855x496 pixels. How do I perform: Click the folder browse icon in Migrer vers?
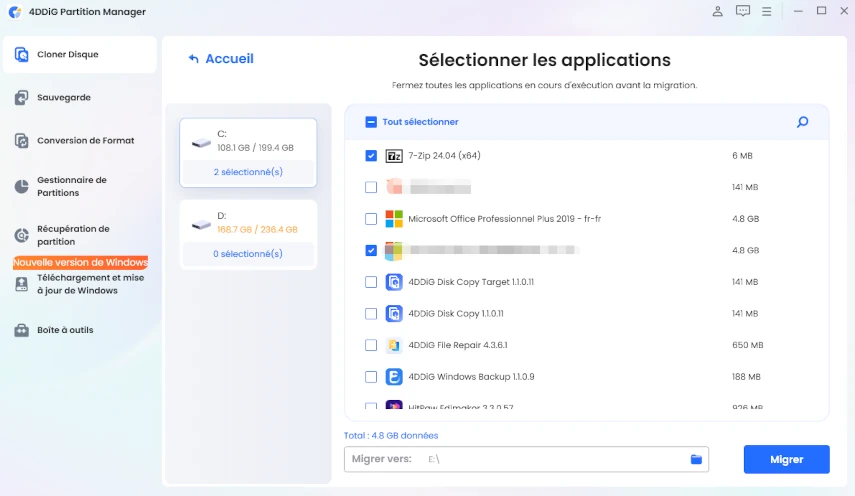tap(696, 459)
